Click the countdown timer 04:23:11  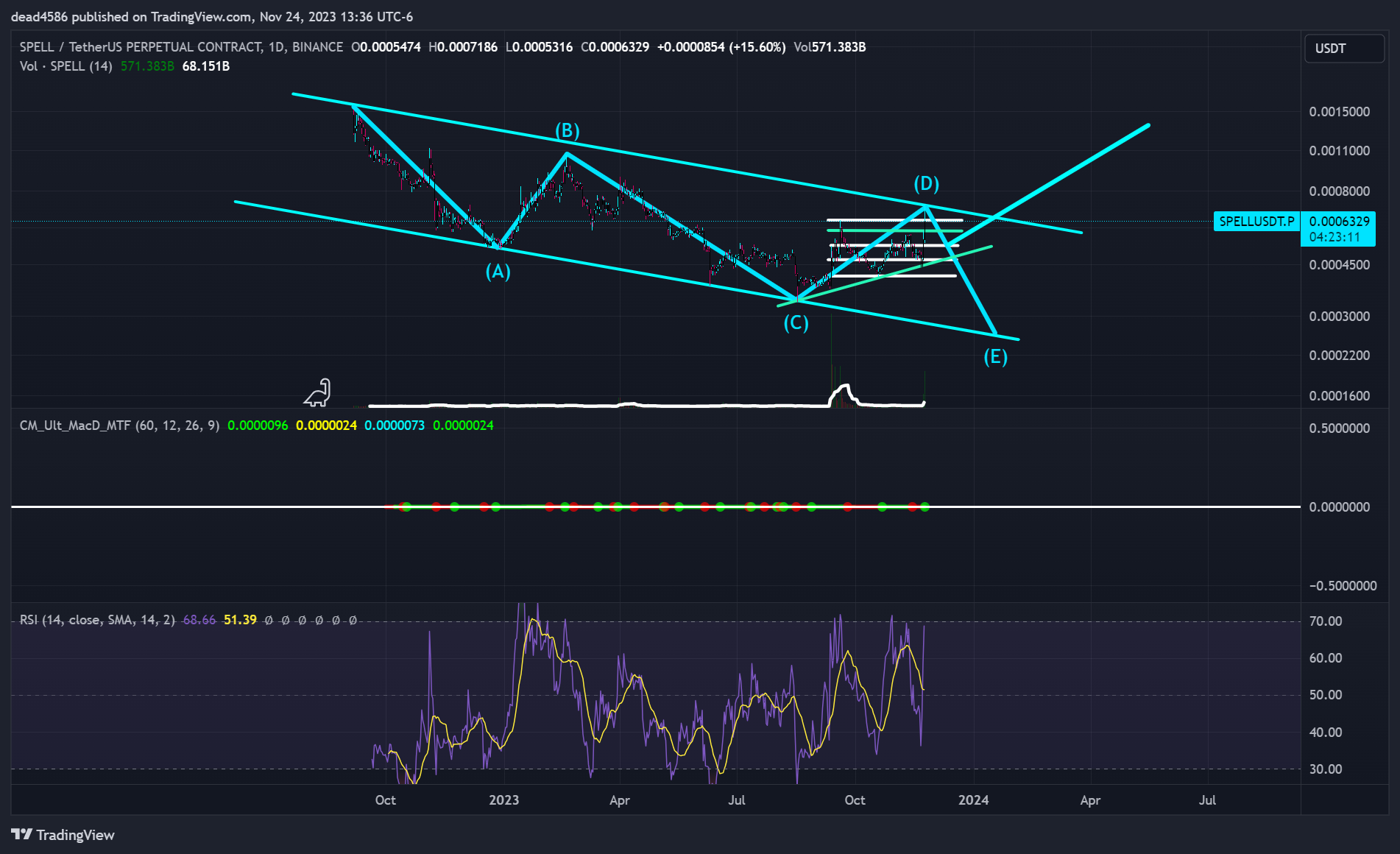tap(1334, 237)
